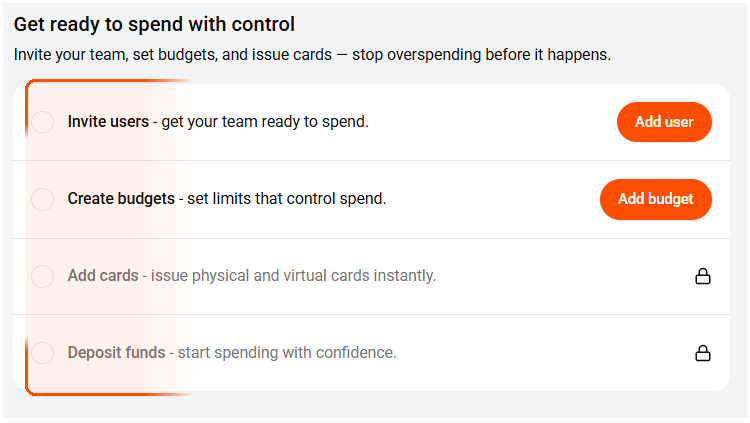750x423 pixels.
Task: Click the lock icon for Add cards
Action: 703,276
